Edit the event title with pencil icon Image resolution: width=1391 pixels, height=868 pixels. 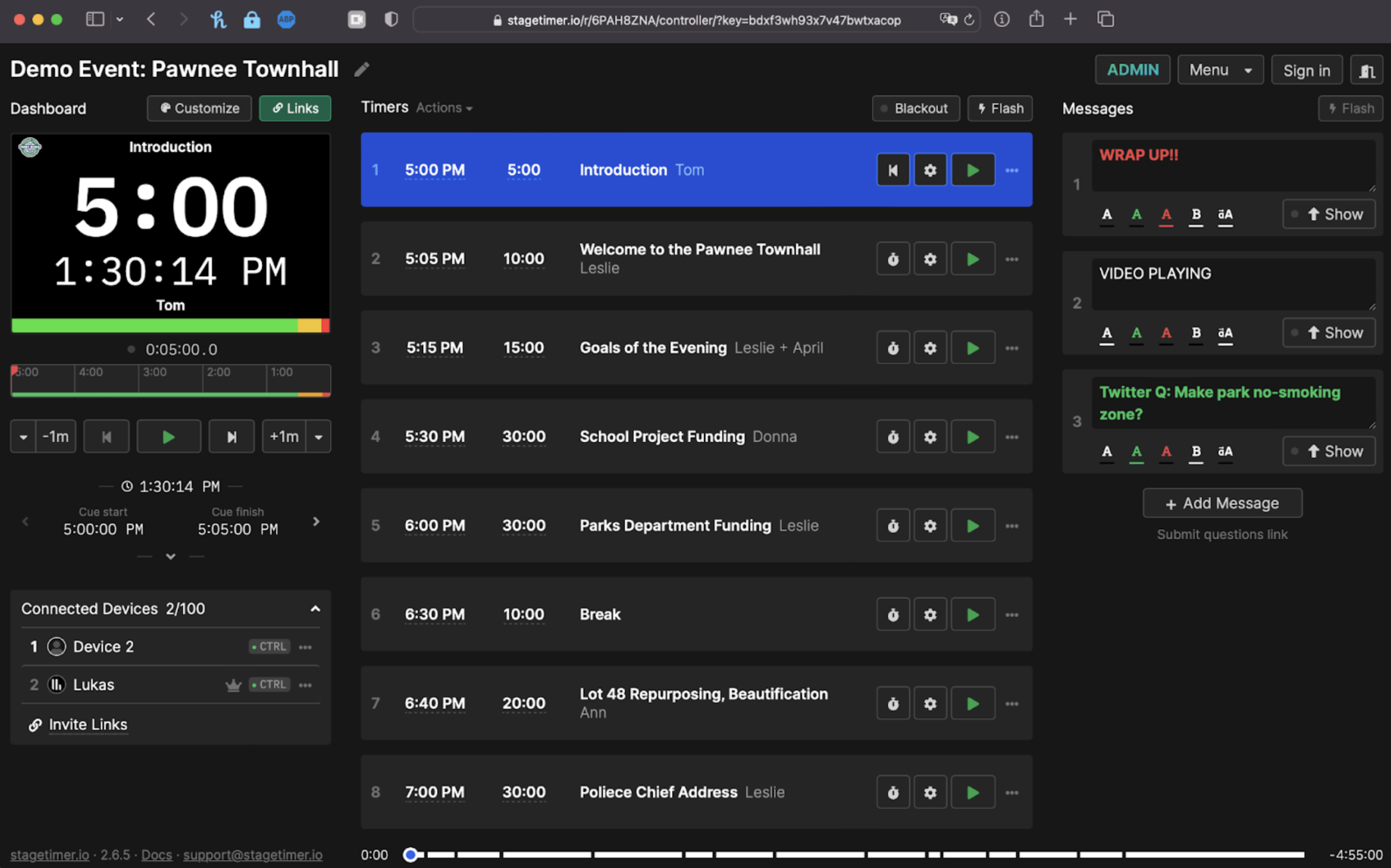pos(362,69)
